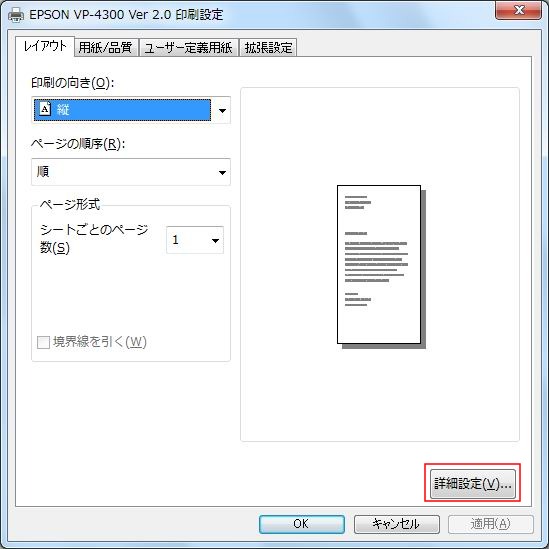Switch to the 用紙/品質 tab

coord(105,47)
